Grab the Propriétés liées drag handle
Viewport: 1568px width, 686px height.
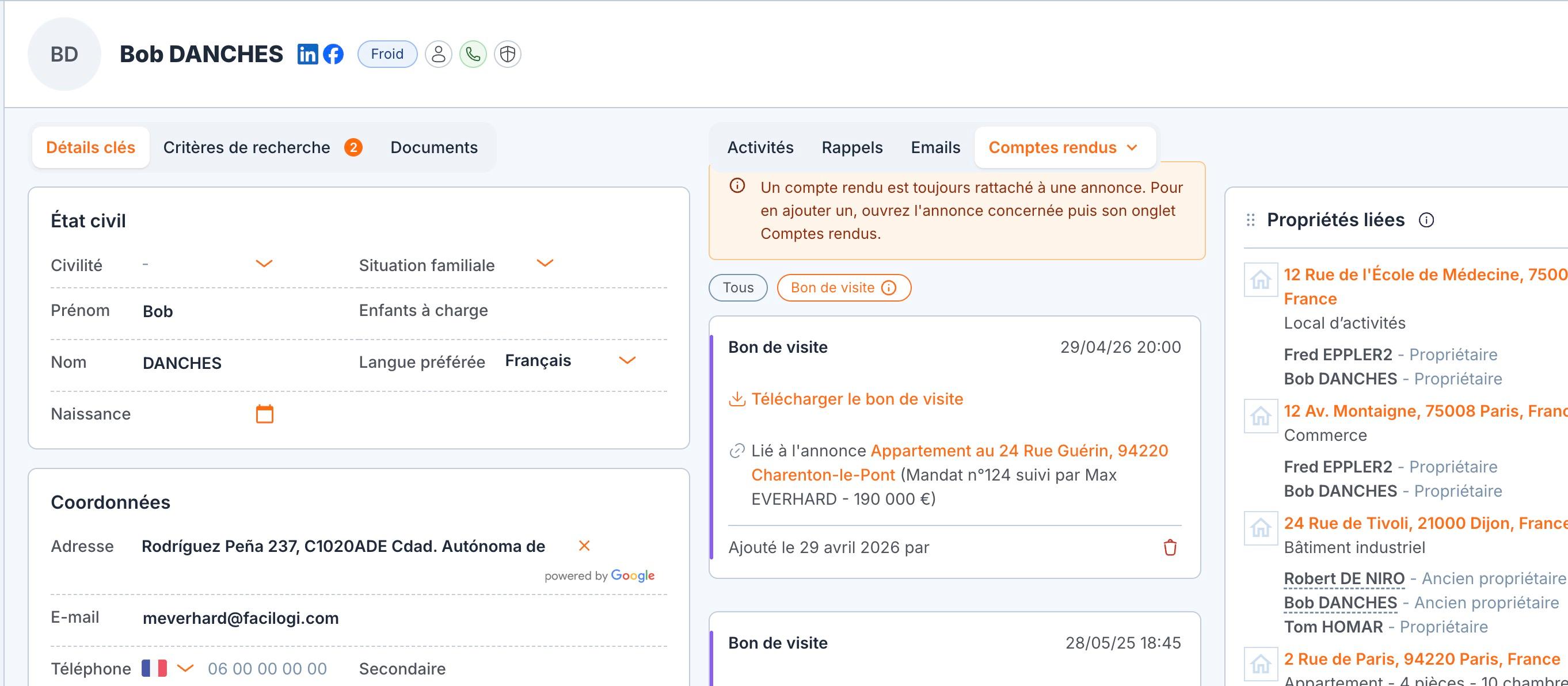1250,220
